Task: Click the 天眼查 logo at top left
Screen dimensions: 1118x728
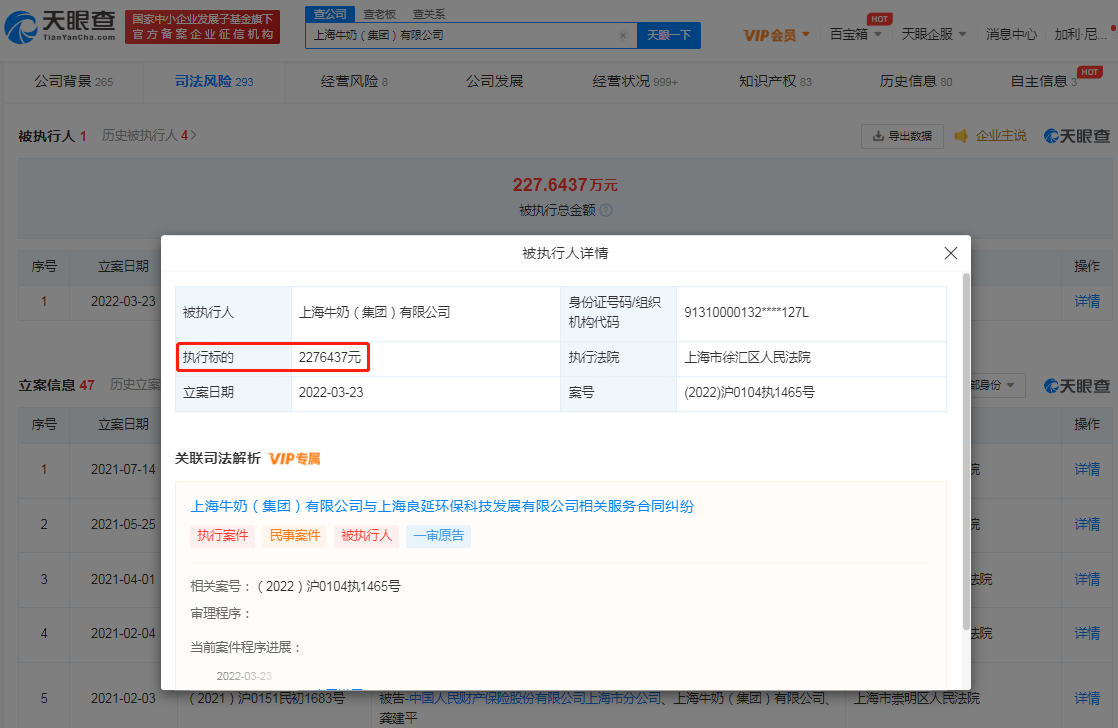Action: [x=60, y=26]
